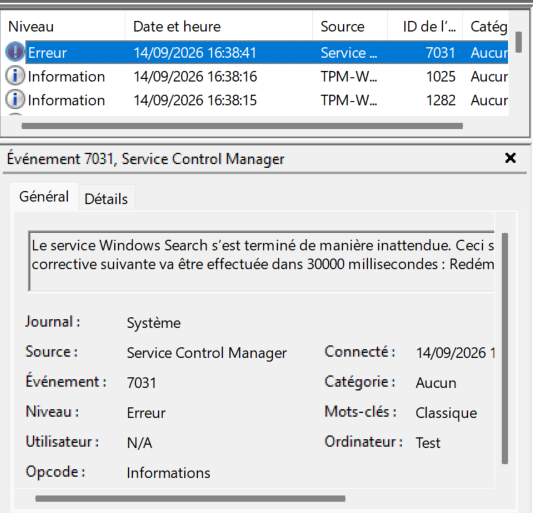Switch to the Détails tab

[106, 199]
